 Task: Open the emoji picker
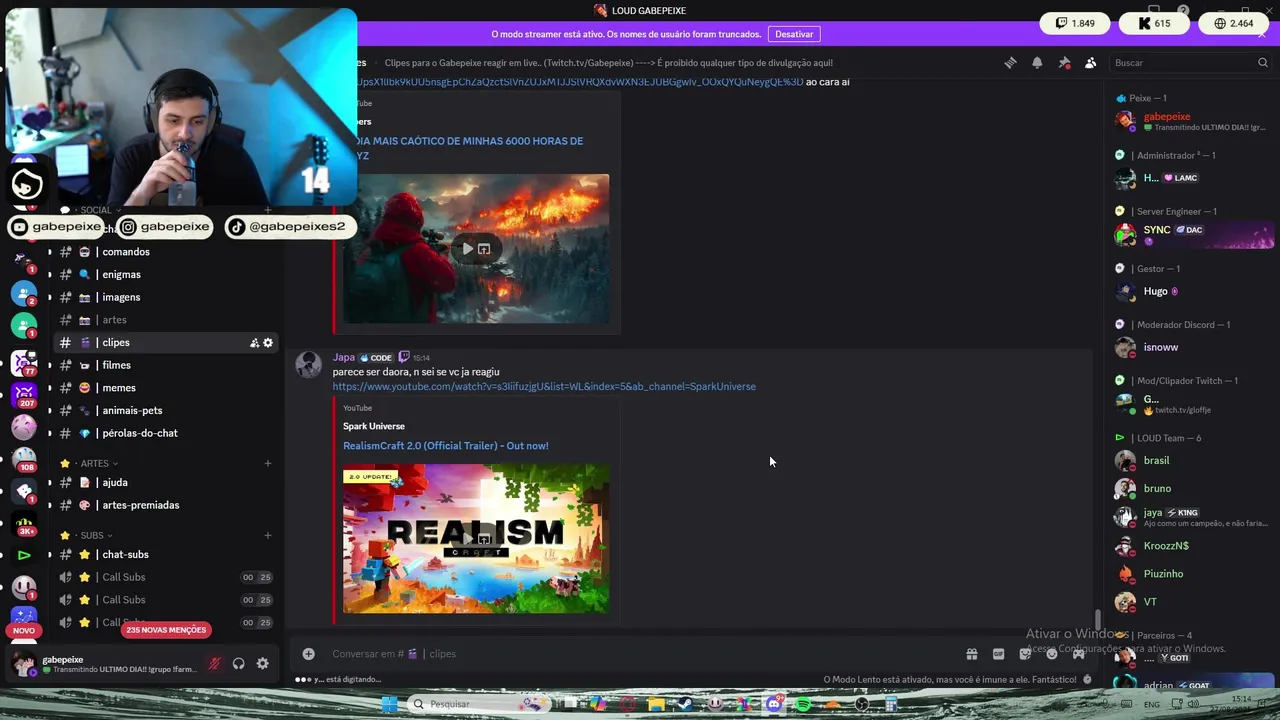[1052, 654]
